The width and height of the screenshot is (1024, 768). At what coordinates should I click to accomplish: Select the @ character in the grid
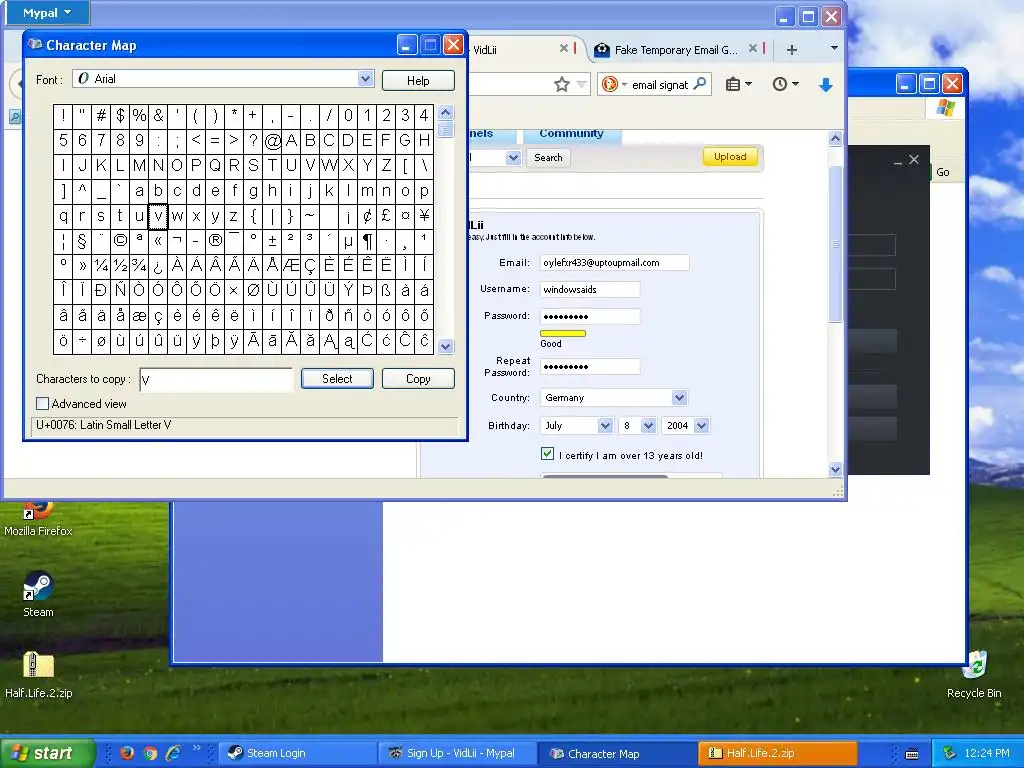[272, 140]
